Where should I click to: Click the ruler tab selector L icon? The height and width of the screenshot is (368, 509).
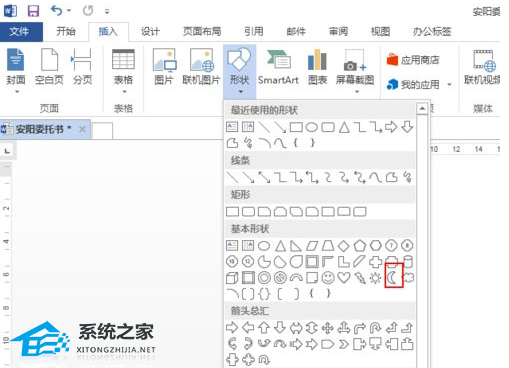click(7, 151)
